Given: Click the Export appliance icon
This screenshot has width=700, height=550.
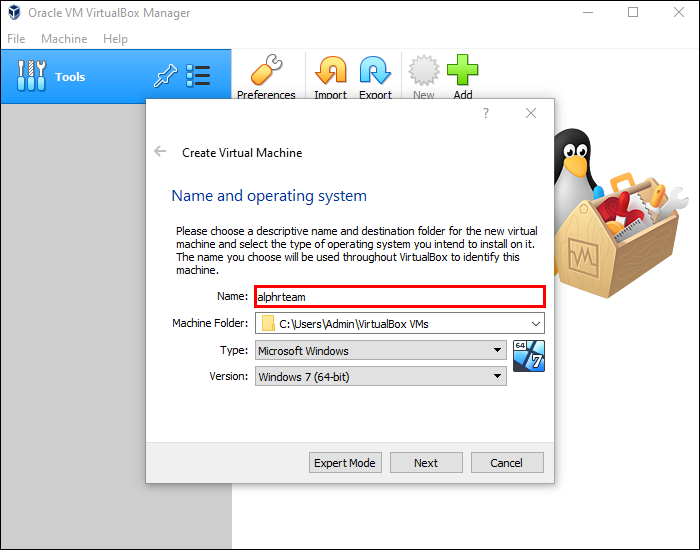Looking at the screenshot, I should [x=375, y=71].
